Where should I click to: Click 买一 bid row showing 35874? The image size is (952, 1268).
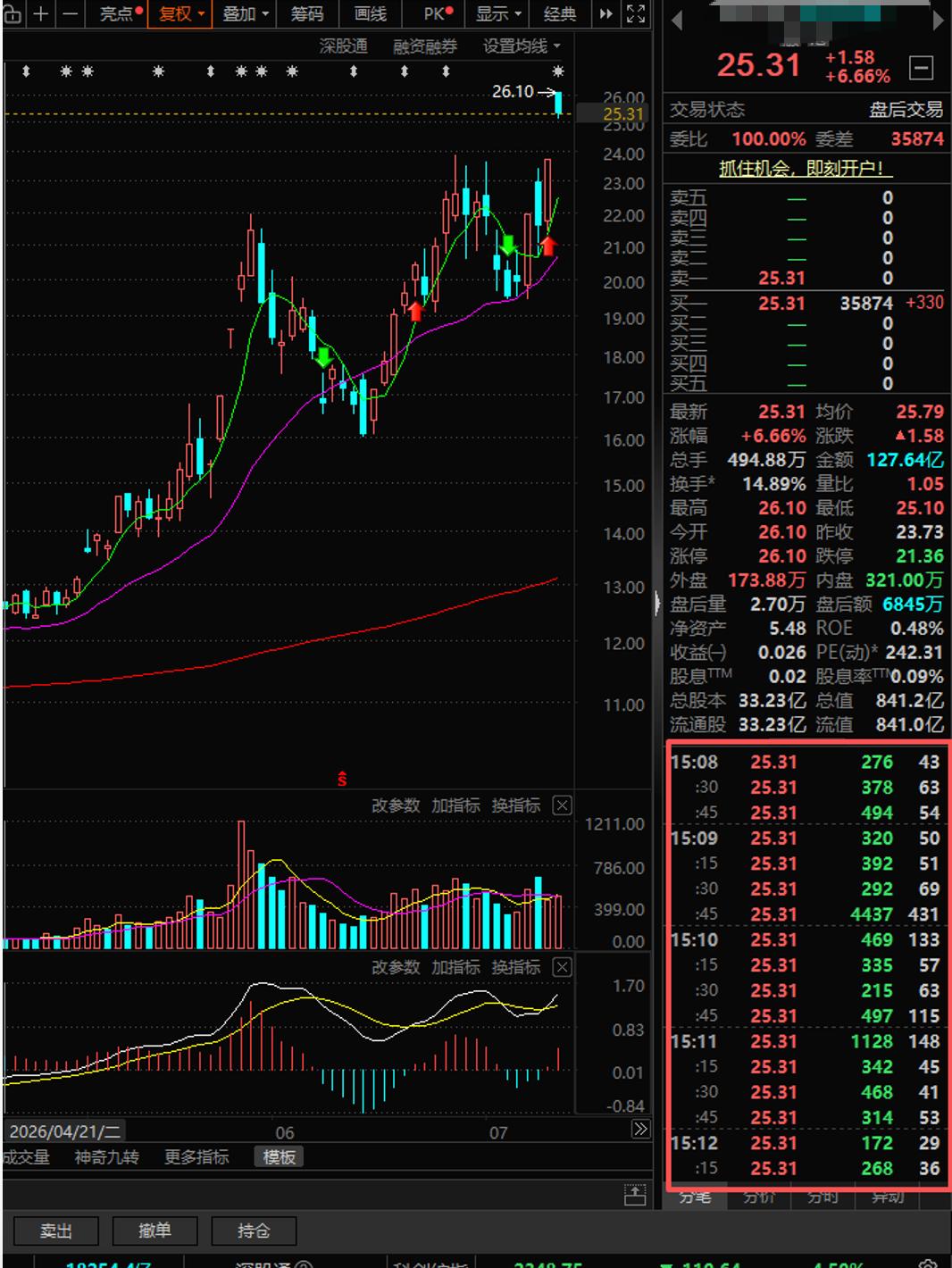pos(806,304)
